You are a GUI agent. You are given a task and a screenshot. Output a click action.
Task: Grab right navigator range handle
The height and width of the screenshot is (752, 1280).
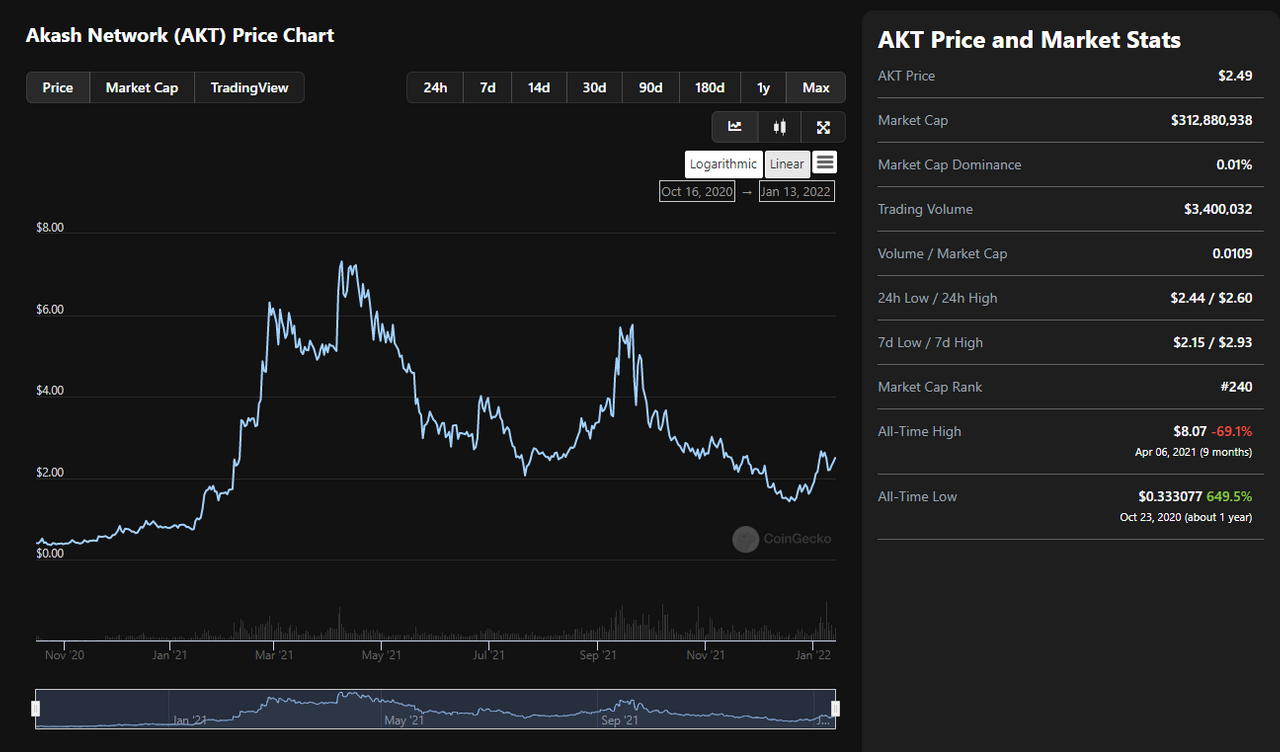pos(836,709)
